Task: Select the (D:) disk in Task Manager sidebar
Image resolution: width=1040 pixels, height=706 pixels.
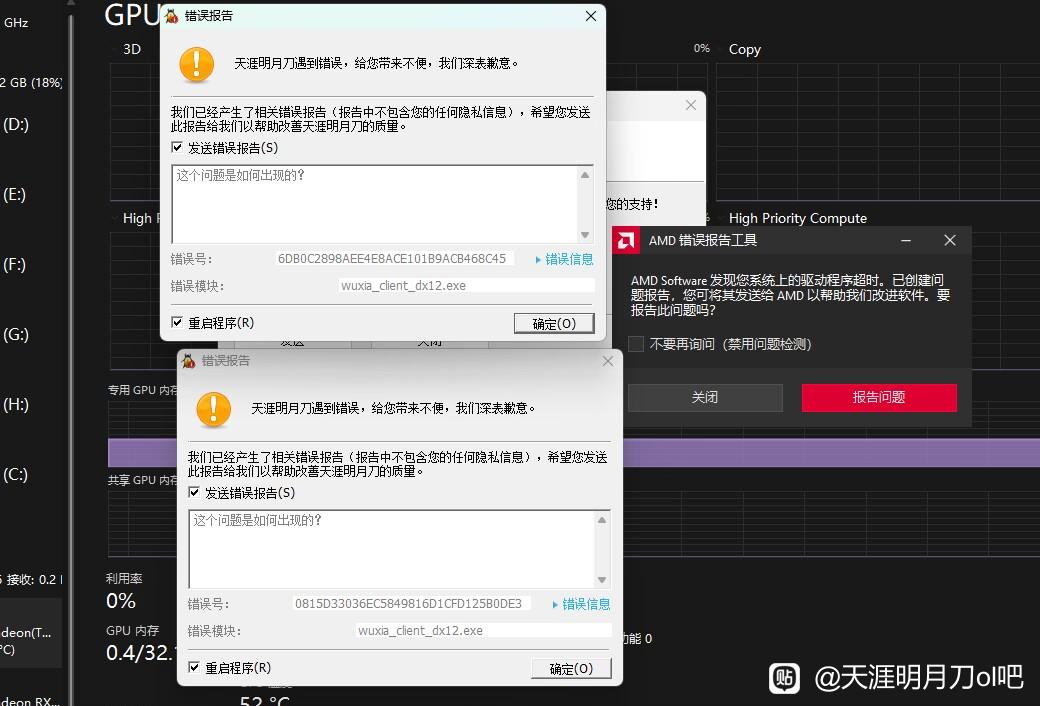Action: [16, 125]
